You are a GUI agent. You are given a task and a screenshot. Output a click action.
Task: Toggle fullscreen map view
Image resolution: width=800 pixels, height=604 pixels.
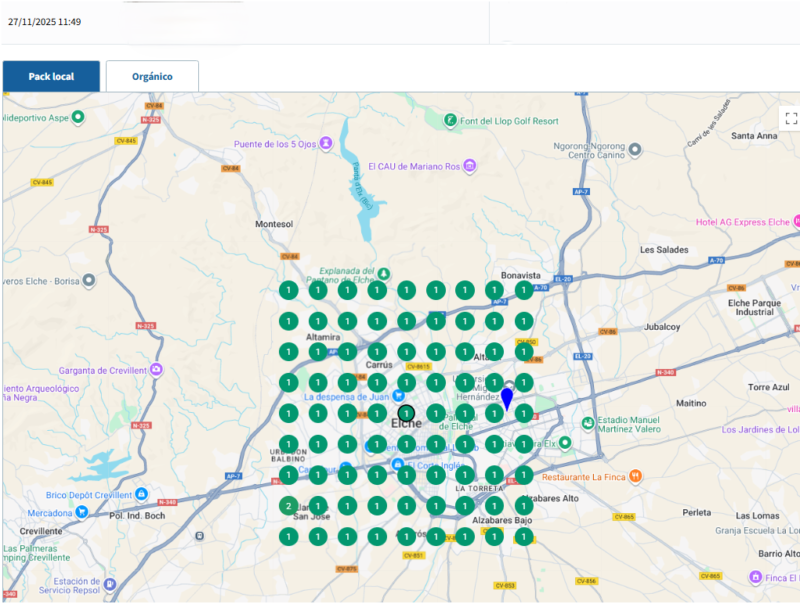click(791, 118)
